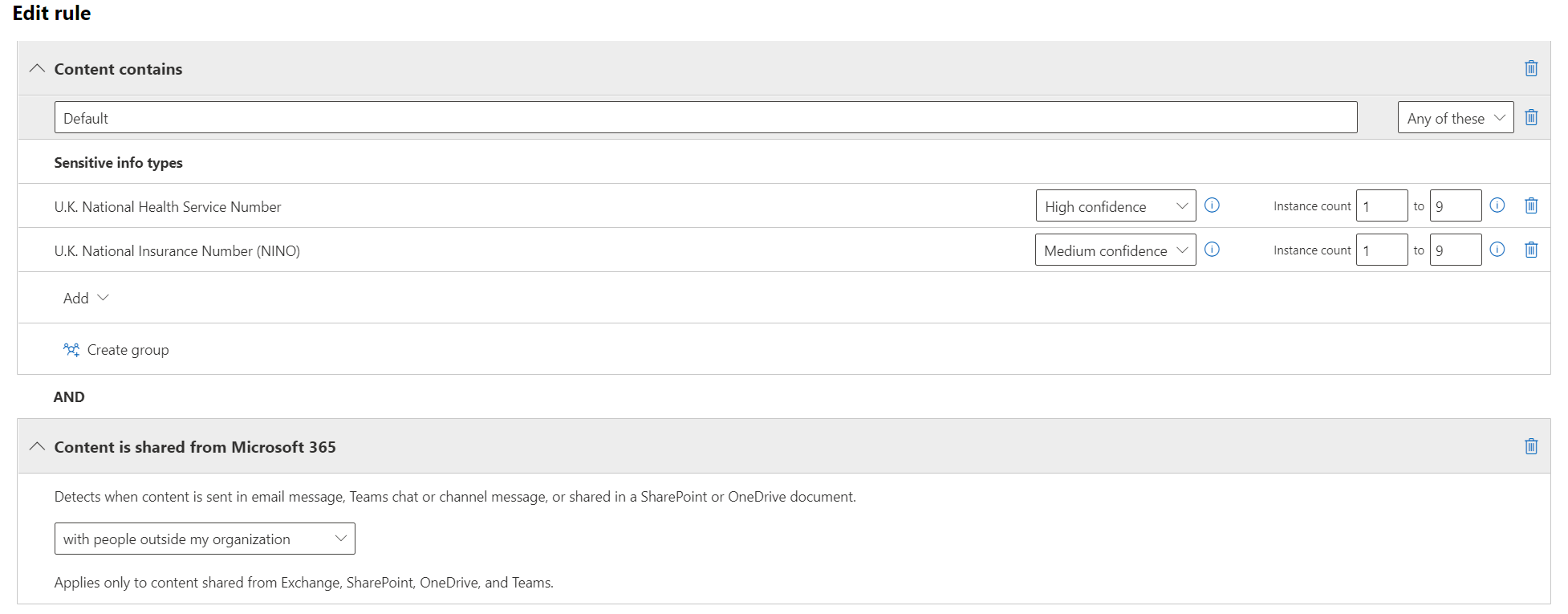Click the Default group name field

tap(706, 117)
